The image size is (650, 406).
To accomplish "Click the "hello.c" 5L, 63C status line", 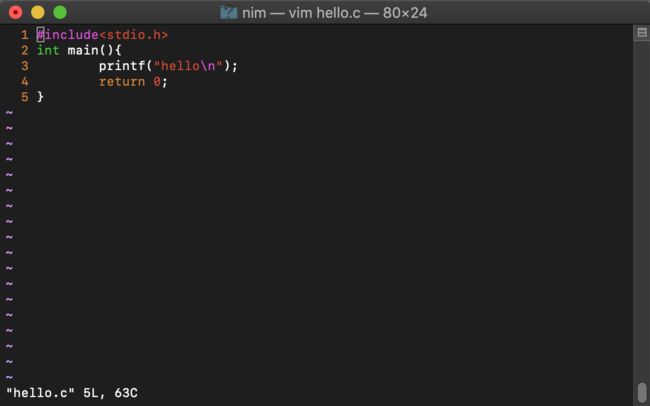I will [72, 393].
